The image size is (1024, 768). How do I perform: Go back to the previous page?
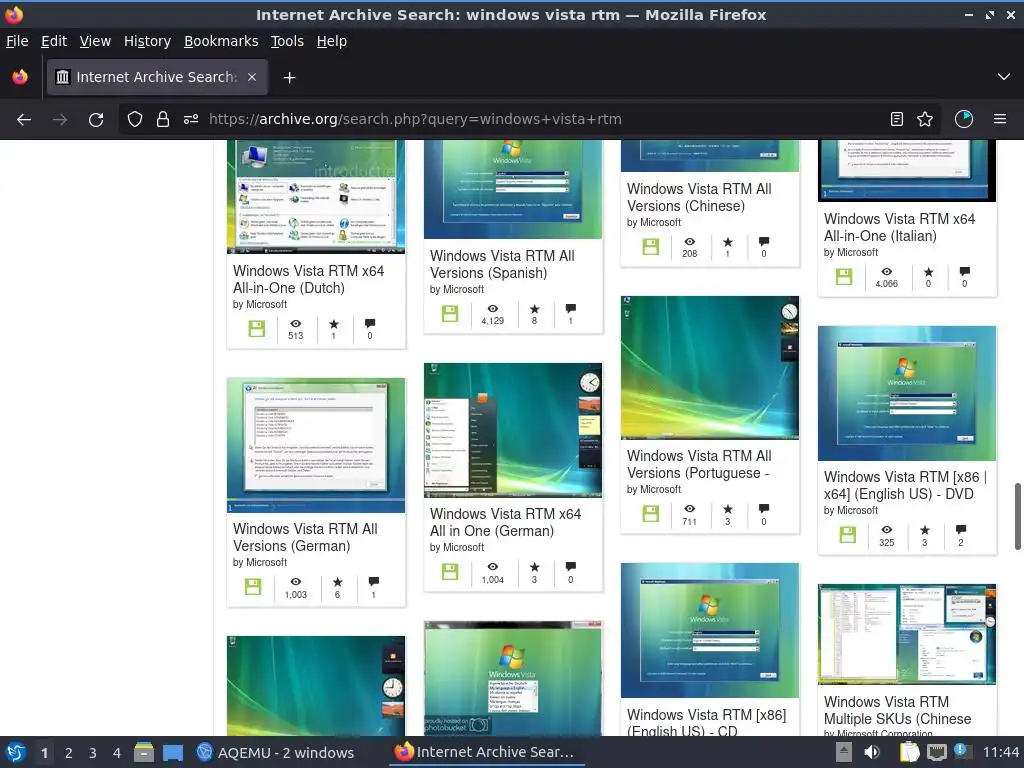point(24,120)
